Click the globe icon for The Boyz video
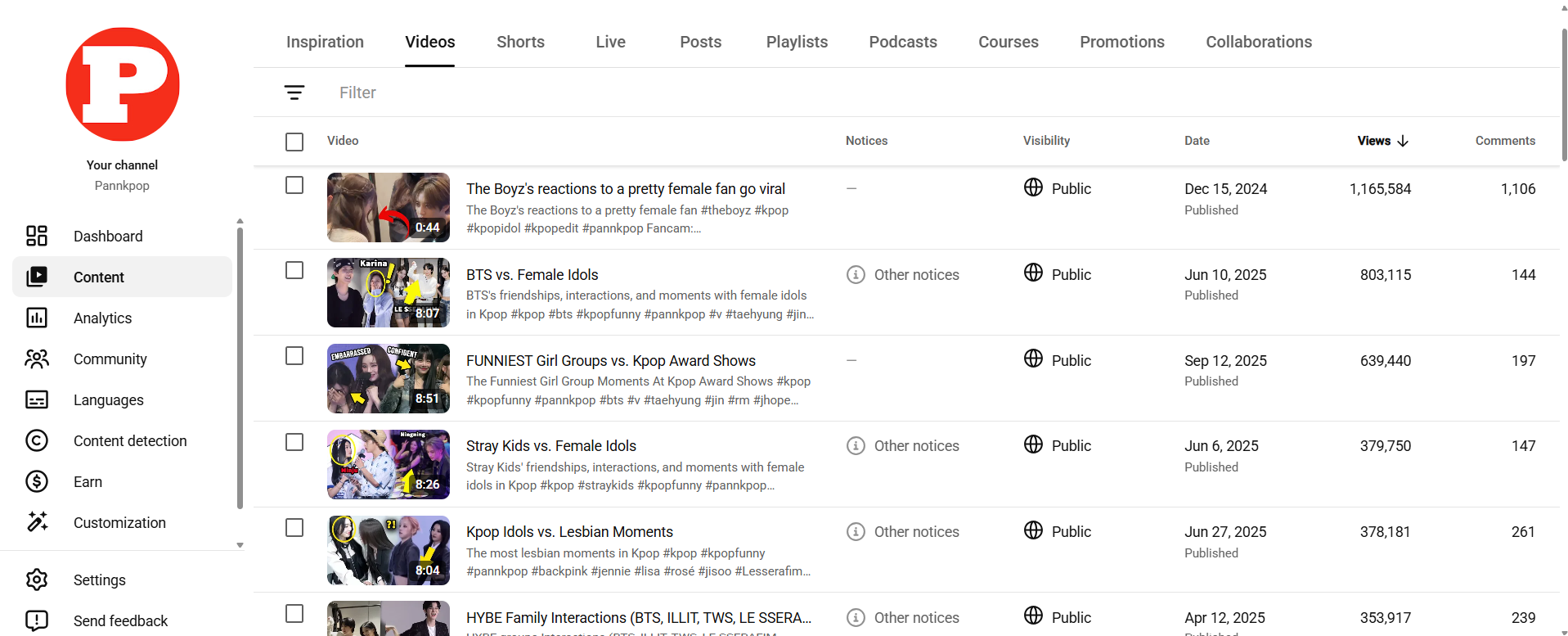The height and width of the screenshot is (636, 1568). pyautogui.click(x=1034, y=187)
